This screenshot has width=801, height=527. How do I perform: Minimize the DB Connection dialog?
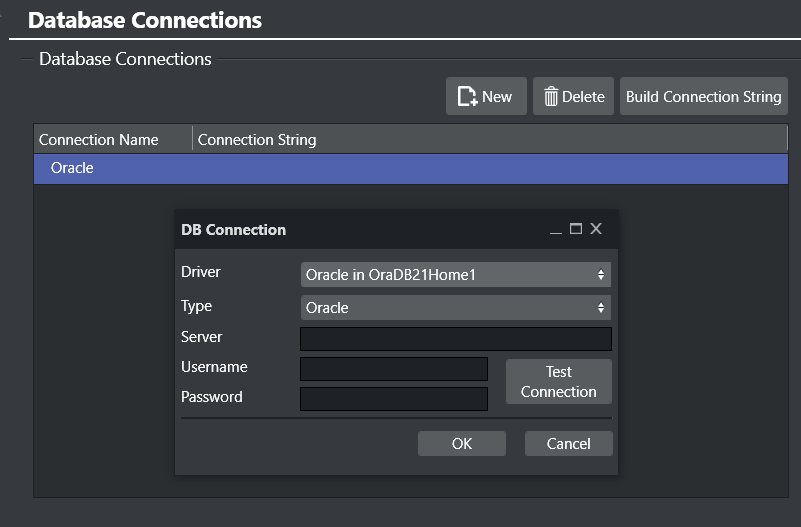coord(556,230)
